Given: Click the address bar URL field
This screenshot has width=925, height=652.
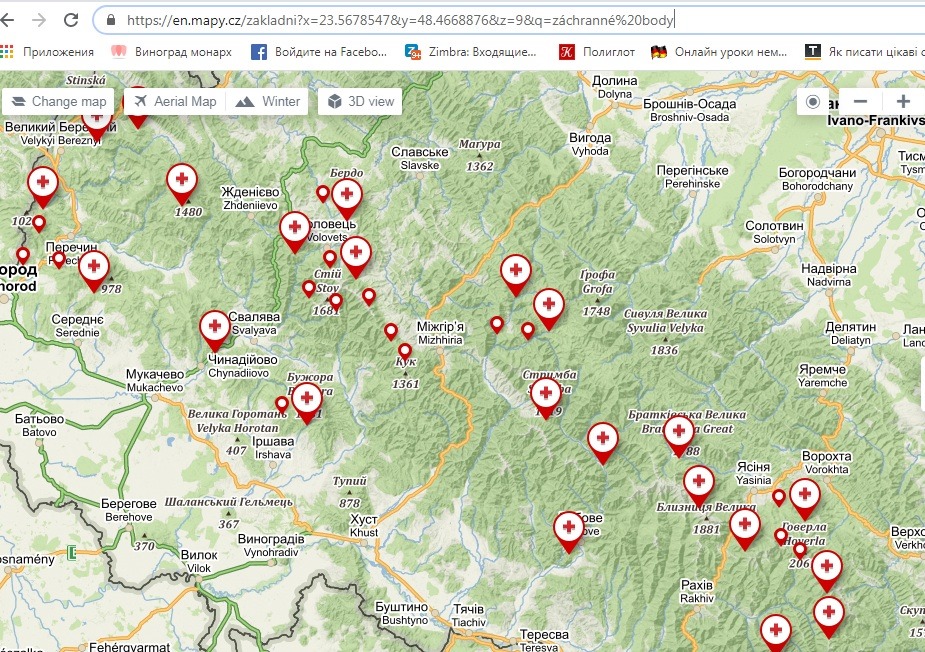Looking at the screenshot, I should 400,19.
